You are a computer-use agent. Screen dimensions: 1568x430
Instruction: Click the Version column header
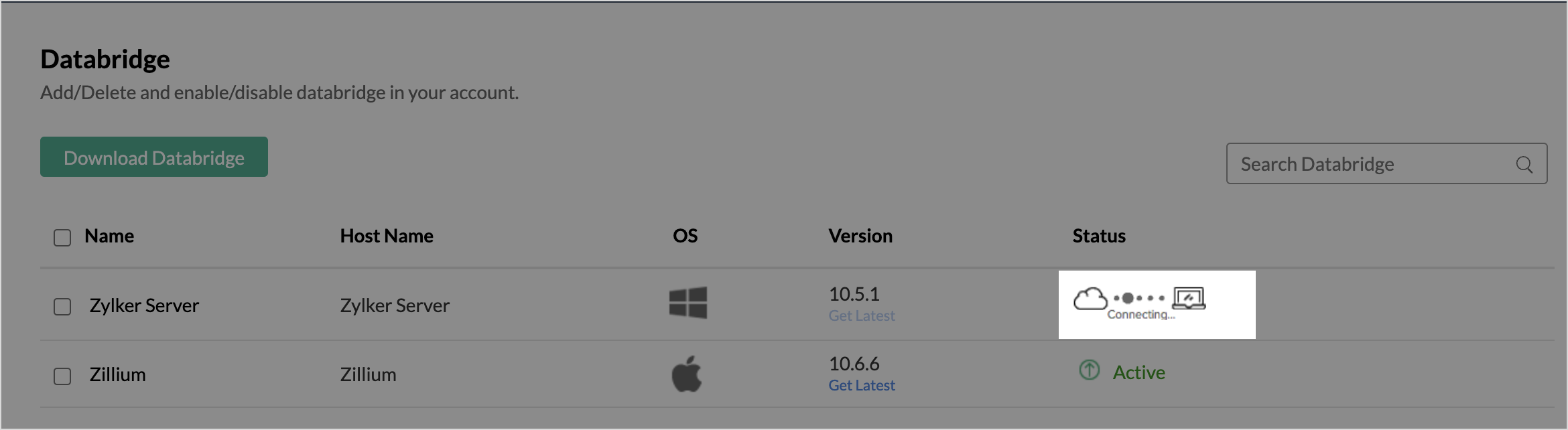(860, 236)
